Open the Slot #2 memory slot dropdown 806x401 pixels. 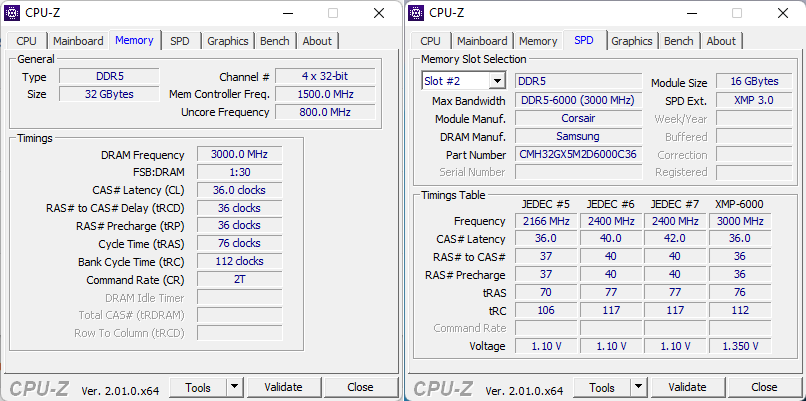(463, 82)
